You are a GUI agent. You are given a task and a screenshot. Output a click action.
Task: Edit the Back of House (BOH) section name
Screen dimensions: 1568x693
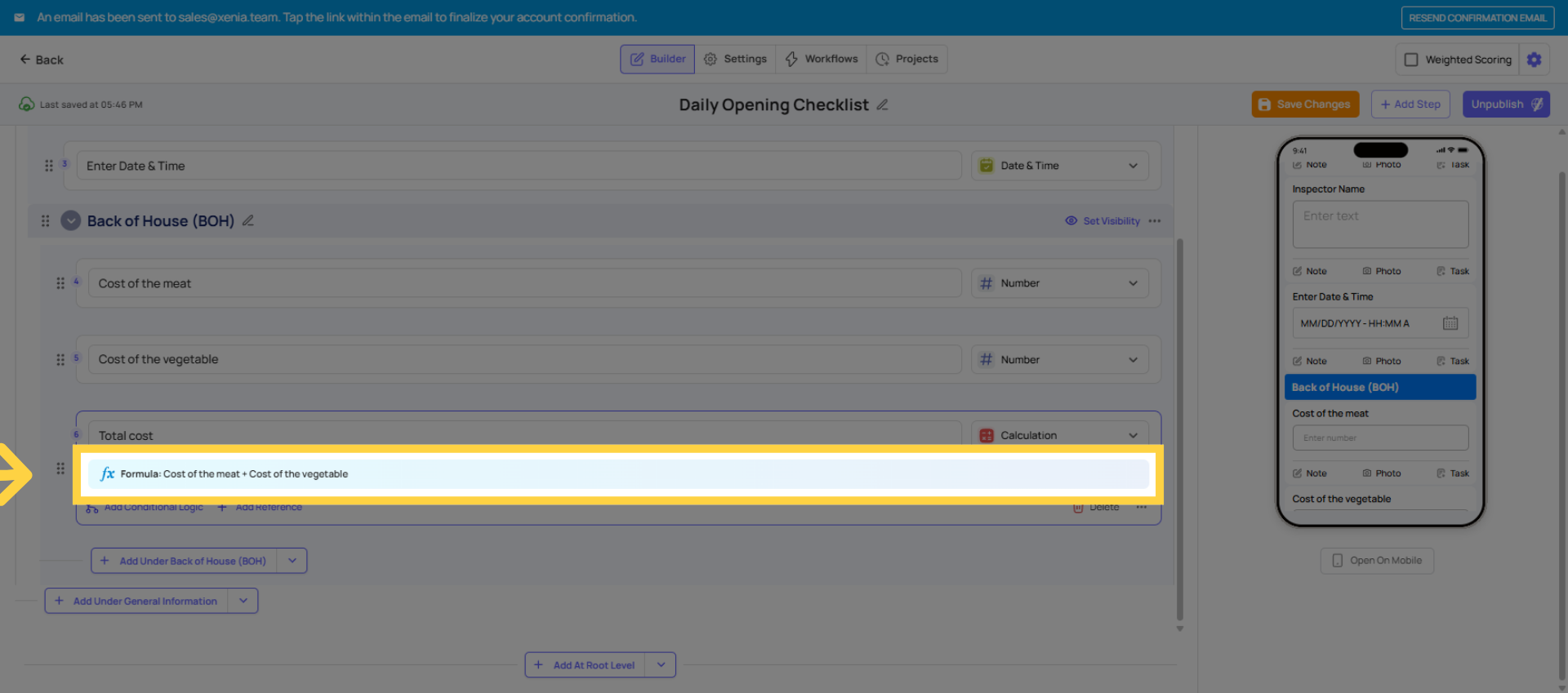[x=248, y=220]
